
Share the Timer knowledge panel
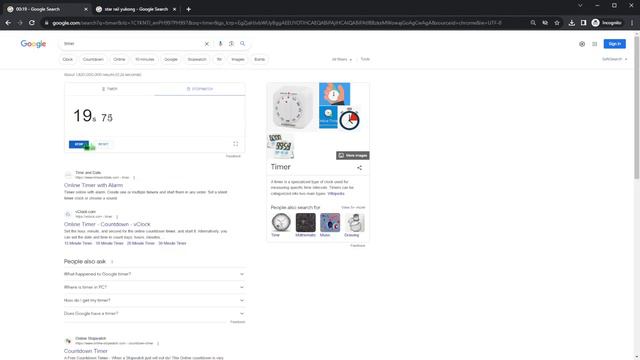point(359,167)
